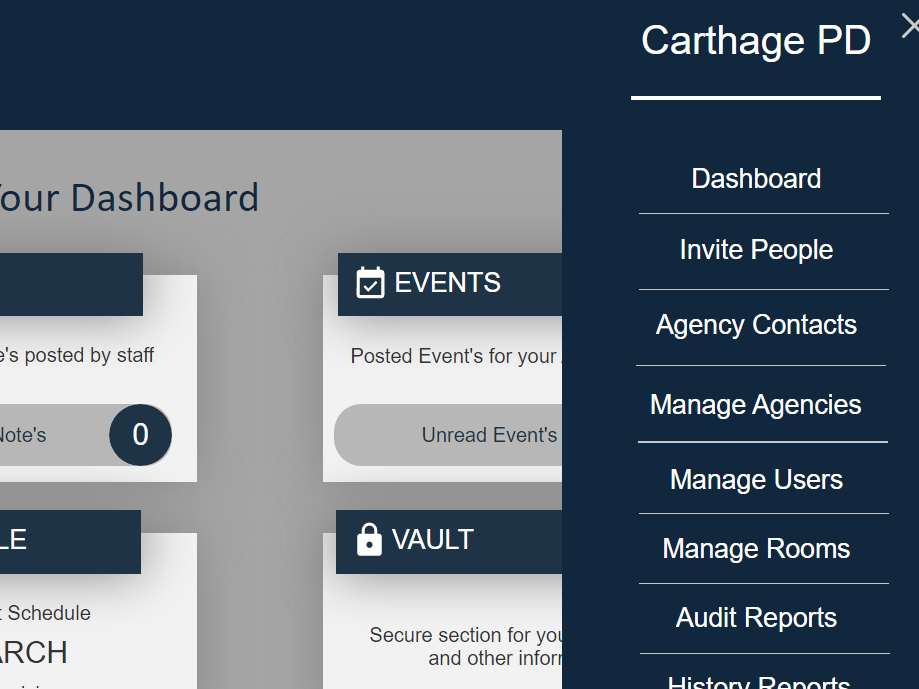Click the Your Dashboard heading
This screenshot has width=919, height=689.
click(x=130, y=198)
